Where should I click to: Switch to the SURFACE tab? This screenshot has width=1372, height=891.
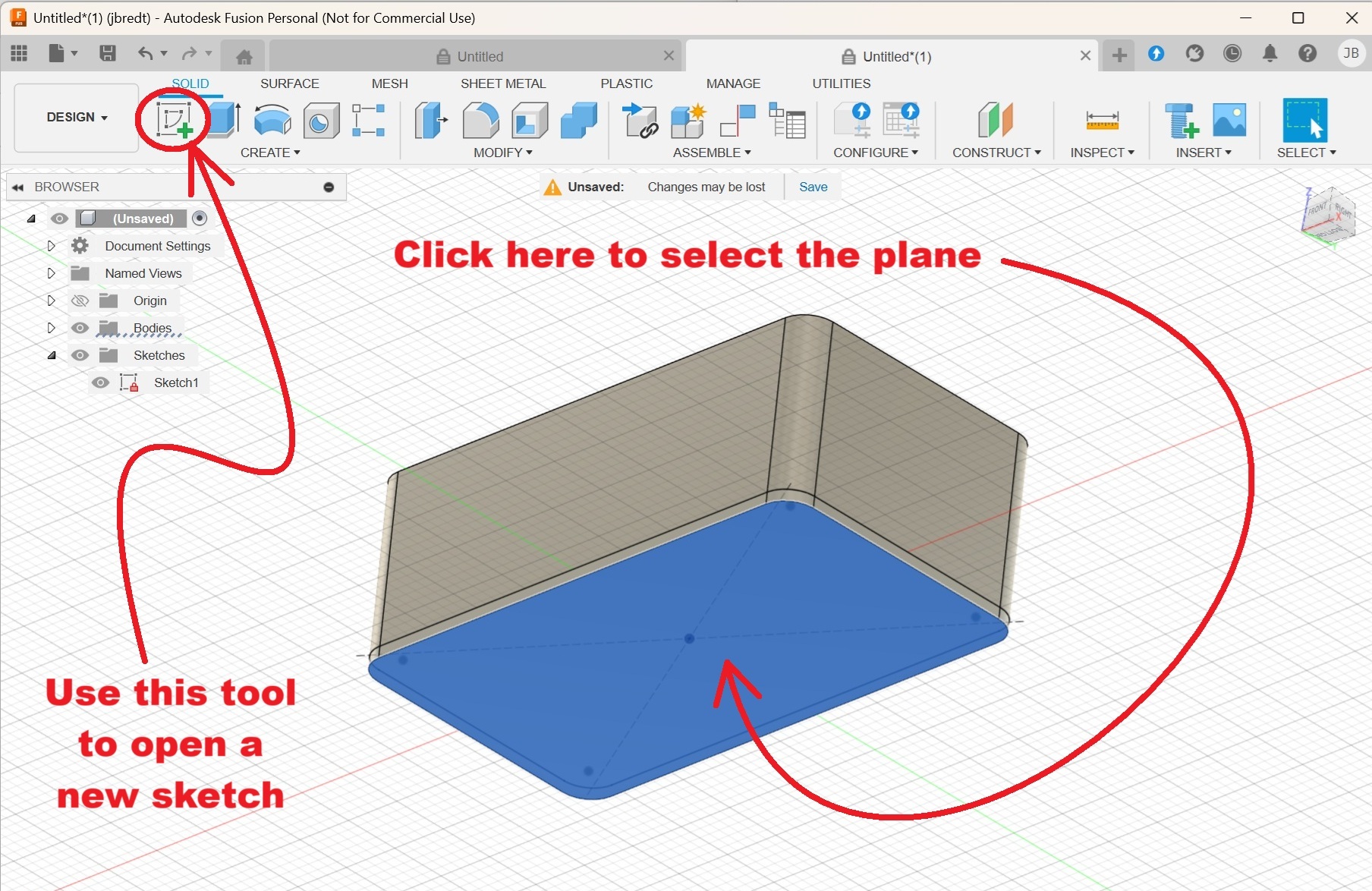point(289,83)
